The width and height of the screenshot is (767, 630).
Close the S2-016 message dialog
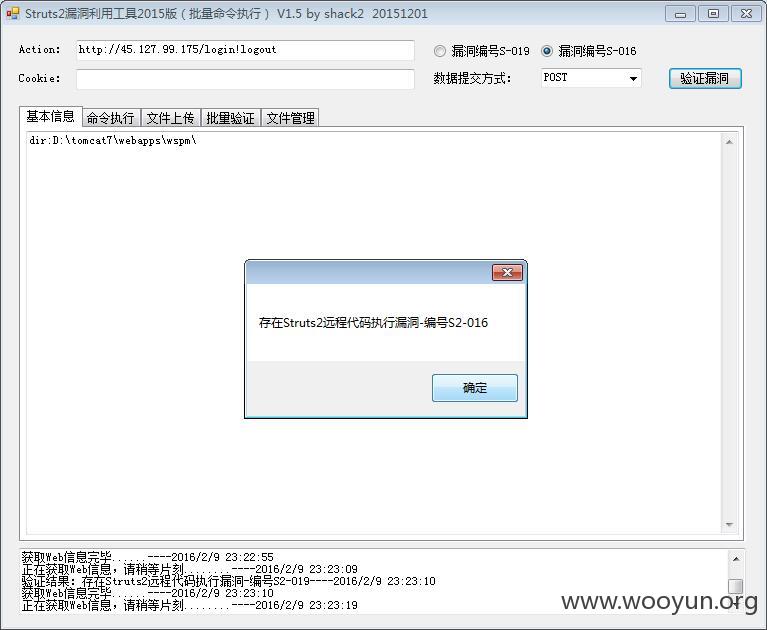point(507,273)
